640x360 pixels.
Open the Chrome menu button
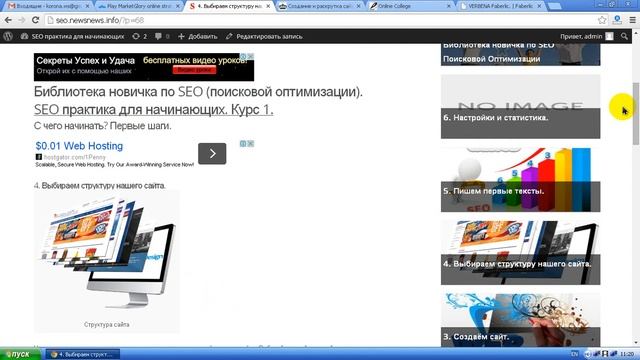(632, 20)
